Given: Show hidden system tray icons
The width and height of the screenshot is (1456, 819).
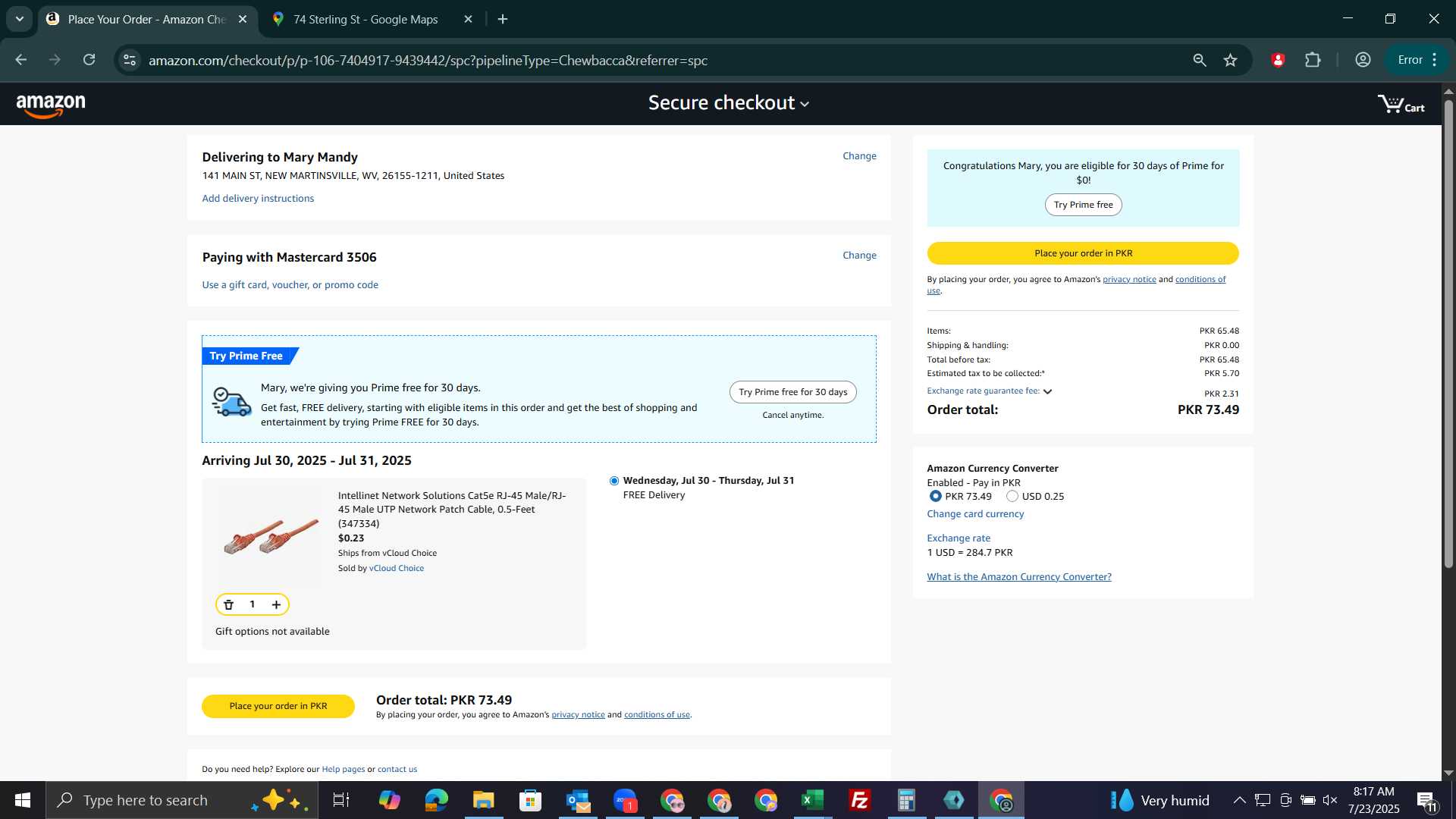Looking at the screenshot, I should 1239,800.
